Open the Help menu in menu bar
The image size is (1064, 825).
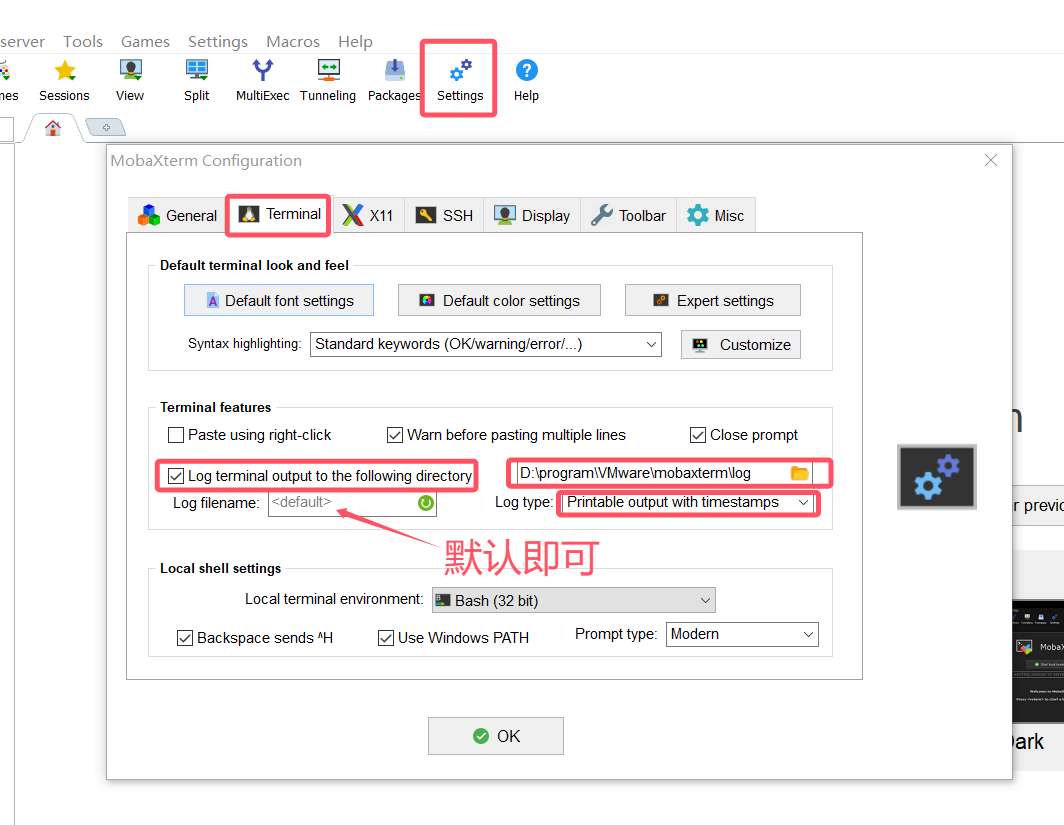pyautogui.click(x=356, y=41)
